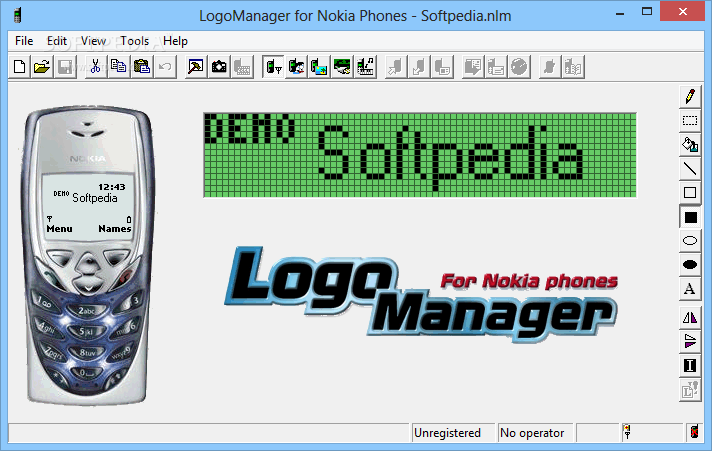Invert the logo colors

(690, 366)
